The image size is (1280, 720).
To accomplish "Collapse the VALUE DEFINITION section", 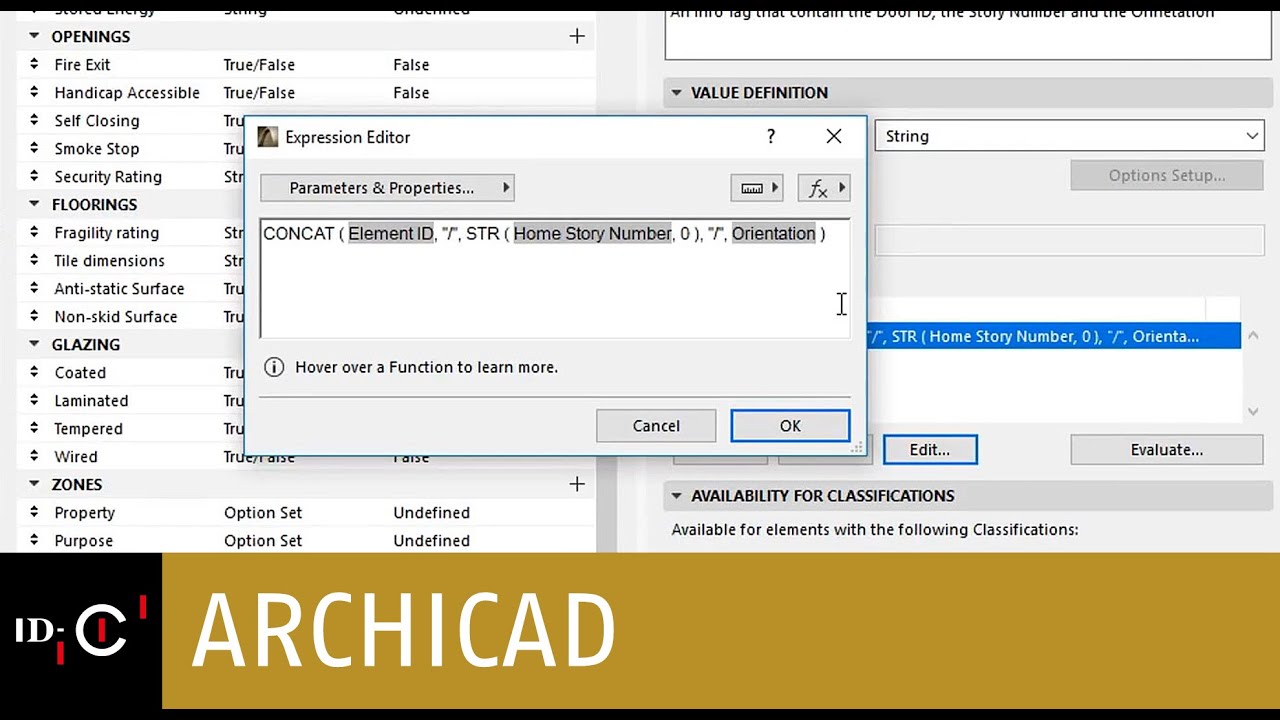I will click(676, 92).
